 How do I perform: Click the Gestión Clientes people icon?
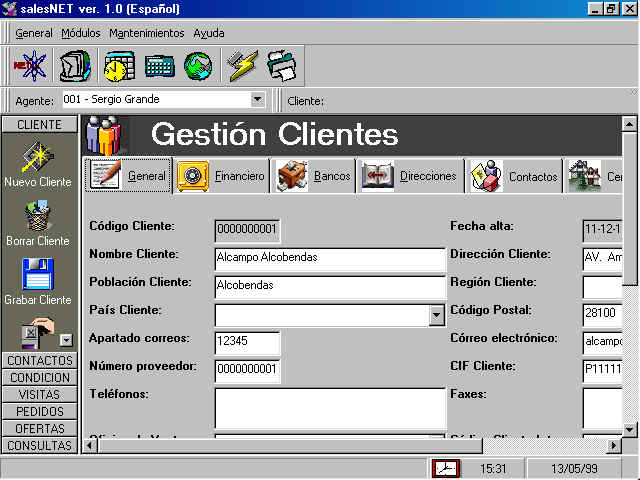click(x=104, y=135)
